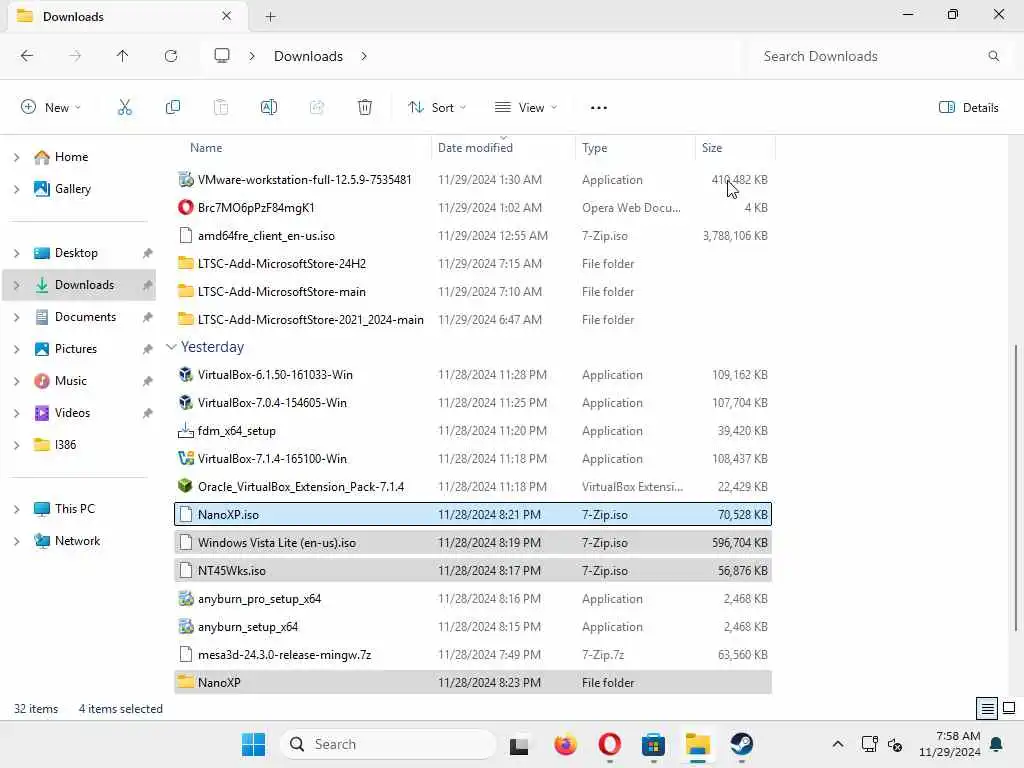This screenshot has height=768, width=1024.
Task: Unpin Documents pin icon in sidebar
Action: (148, 317)
